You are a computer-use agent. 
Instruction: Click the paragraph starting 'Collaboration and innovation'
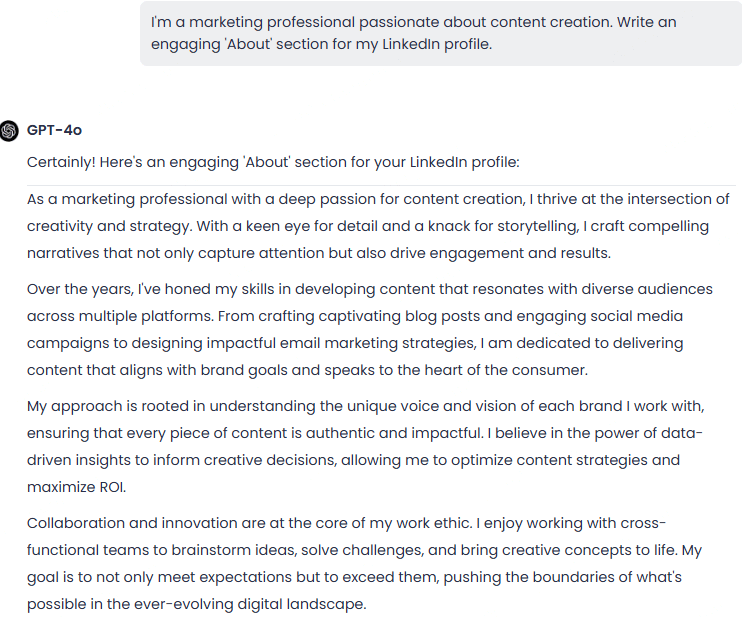click(364, 564)
